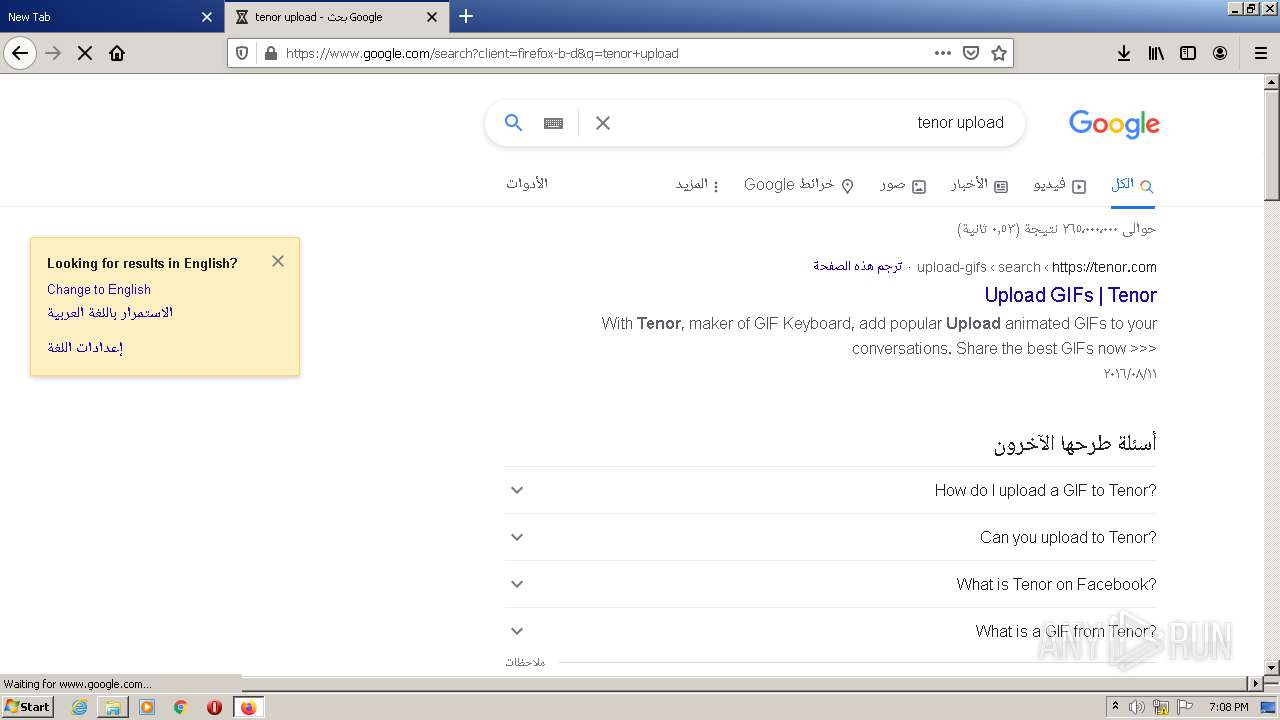The width and height of the screenshot is (1280, 720).
Task: Close the New Tab tab
Action: pos(207,17)
